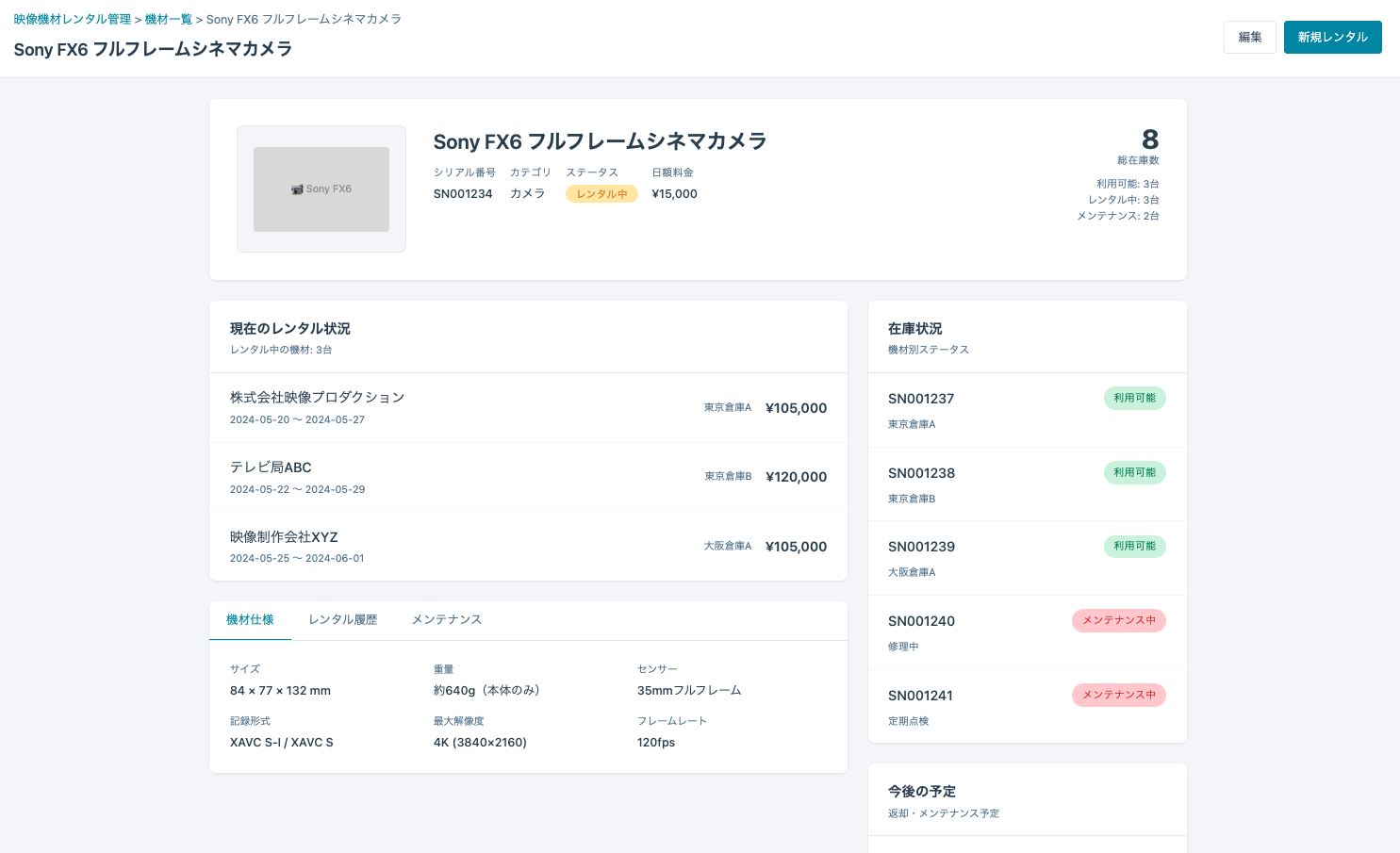1400x853 pixels.
Task: Click the レンタル中 status badge
Action: 601,194
